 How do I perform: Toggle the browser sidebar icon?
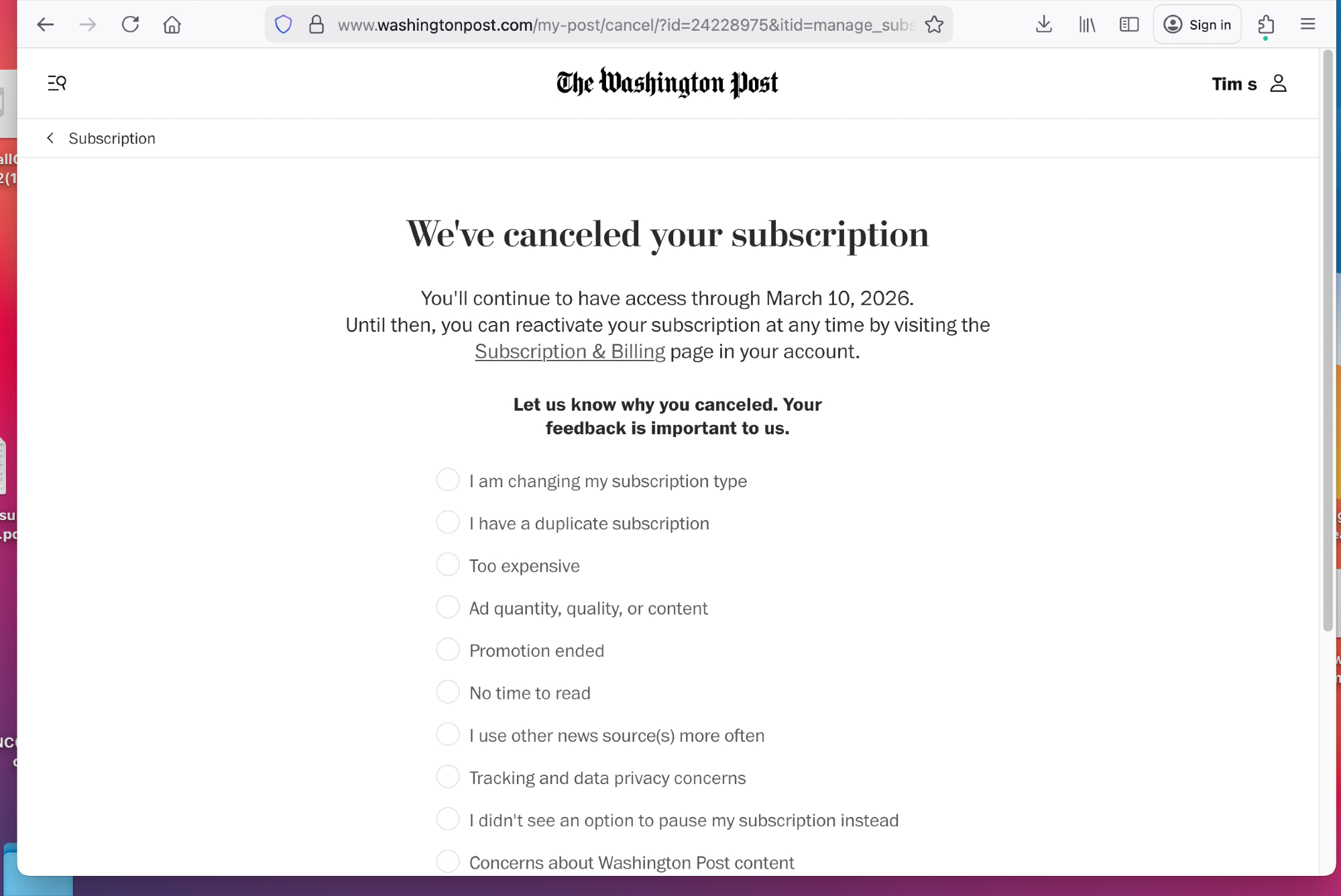coord(1129,25)
